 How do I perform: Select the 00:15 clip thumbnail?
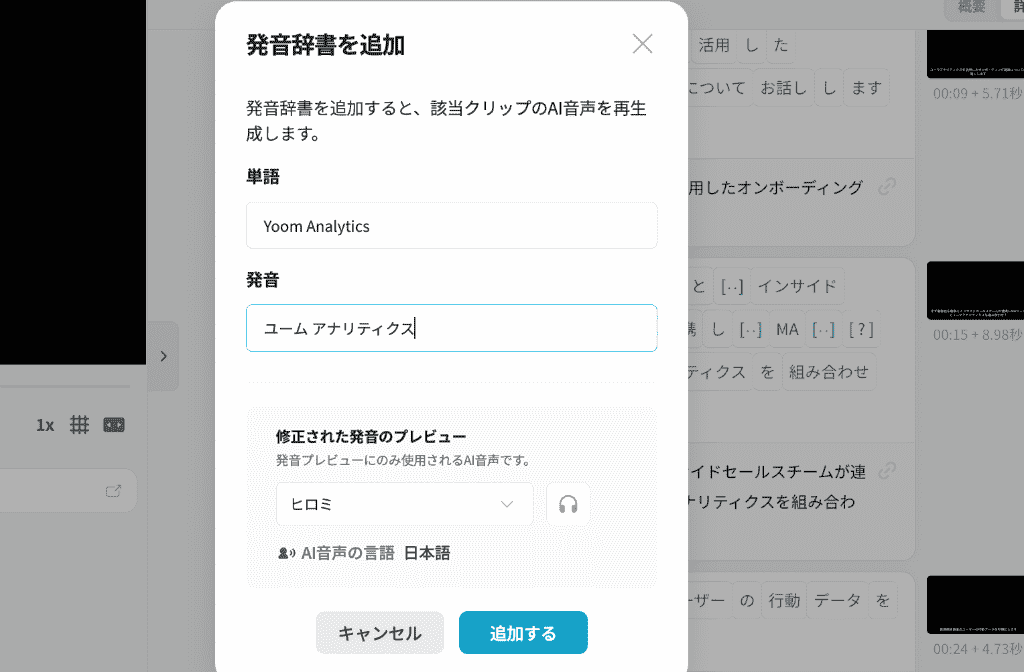(976, 291)
